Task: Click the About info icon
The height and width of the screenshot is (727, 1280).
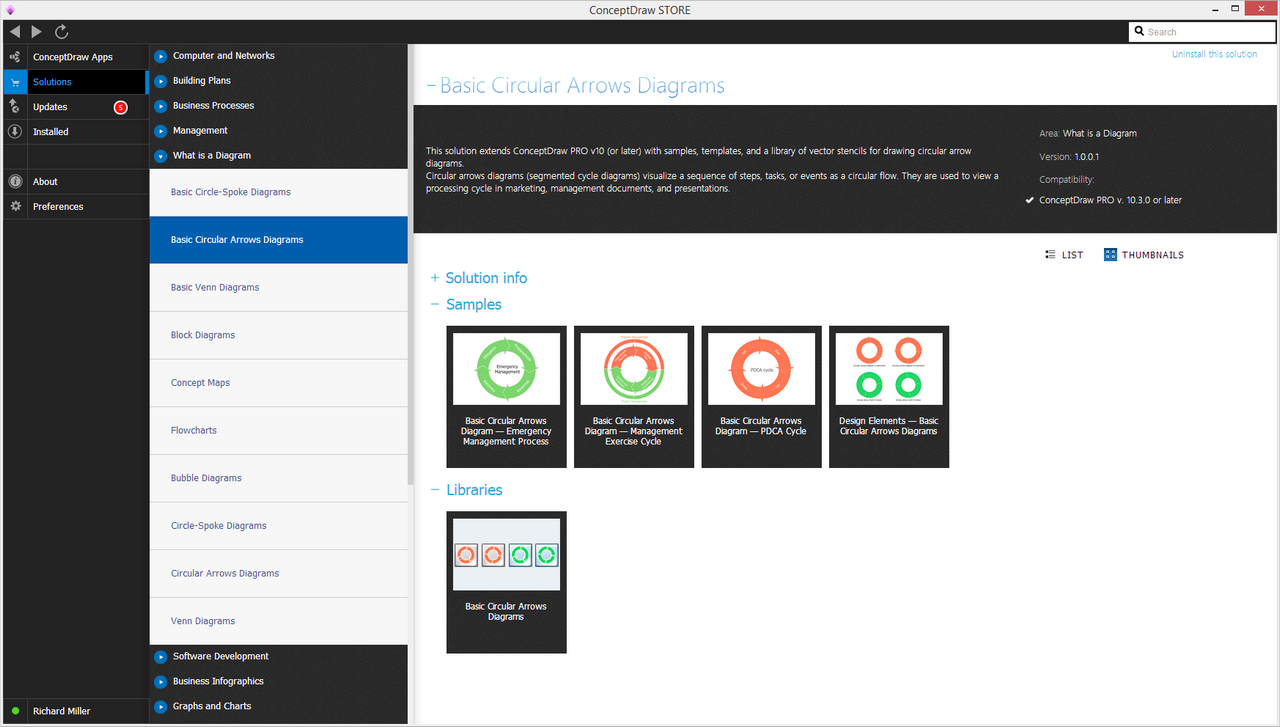Action: coord(15,181)
